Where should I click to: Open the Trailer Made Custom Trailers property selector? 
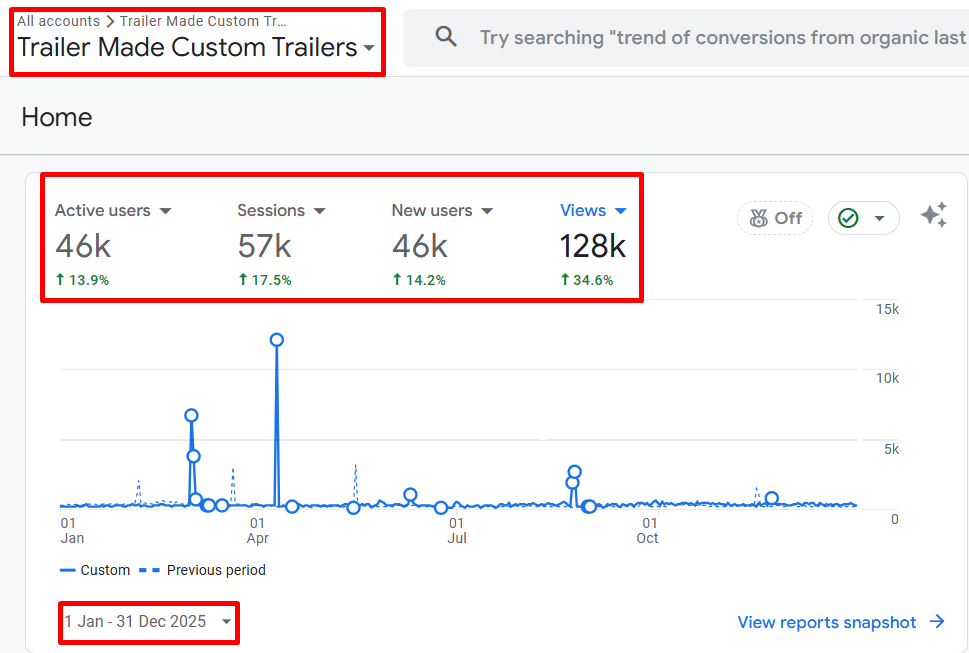[x=196, y=47]
